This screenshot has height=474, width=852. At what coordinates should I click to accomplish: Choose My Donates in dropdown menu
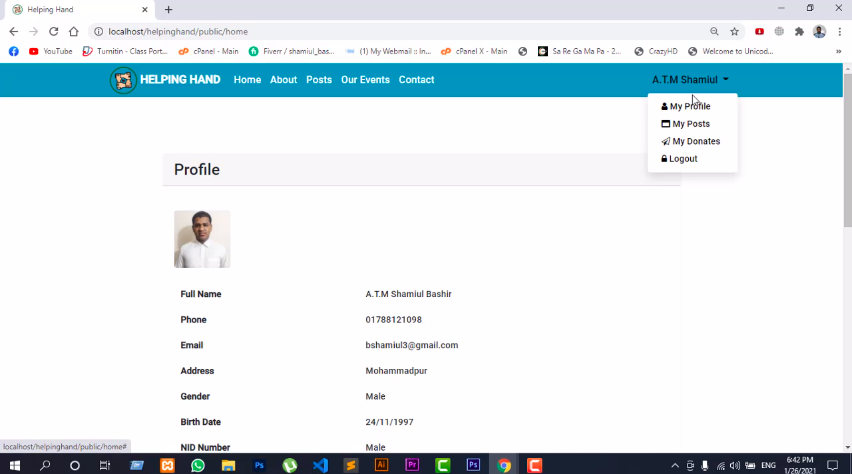pyautogui.click(x=691, y=141)
